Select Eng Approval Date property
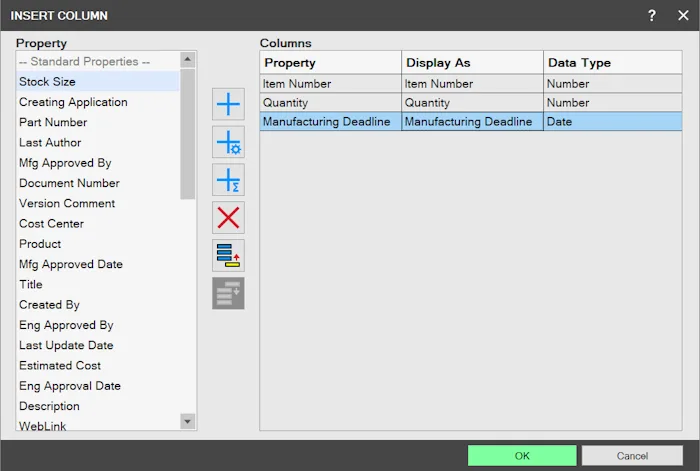This screenshot has height=471, width=700. click(x=98, y=386)
